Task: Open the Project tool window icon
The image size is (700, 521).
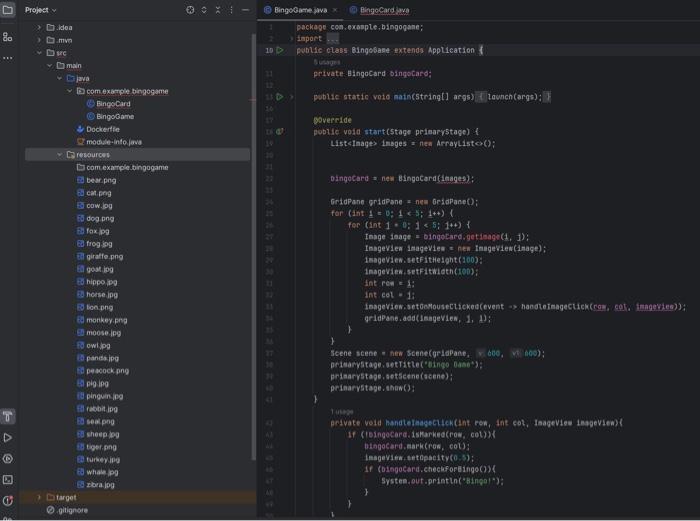Action: click(x=8, y=9)
